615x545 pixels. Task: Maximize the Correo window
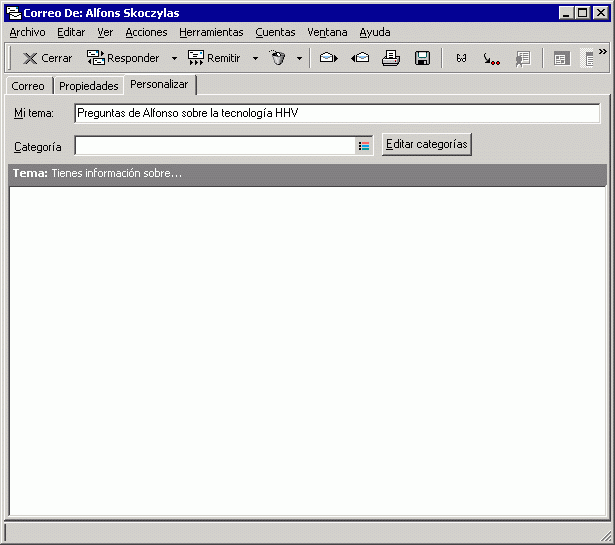click(x=583, y=13)
